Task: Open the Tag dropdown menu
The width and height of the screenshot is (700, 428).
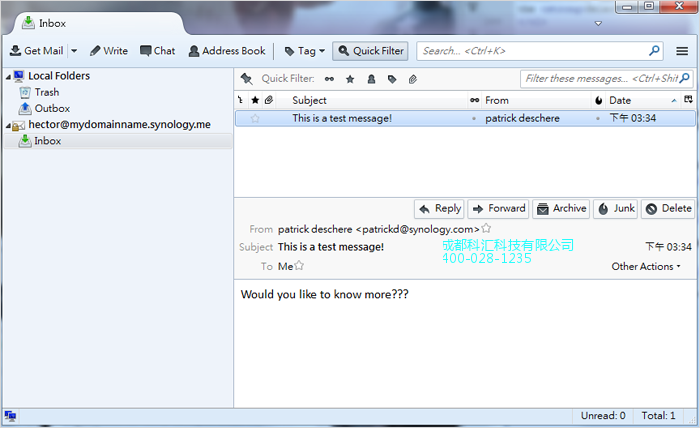Action: 305,51
